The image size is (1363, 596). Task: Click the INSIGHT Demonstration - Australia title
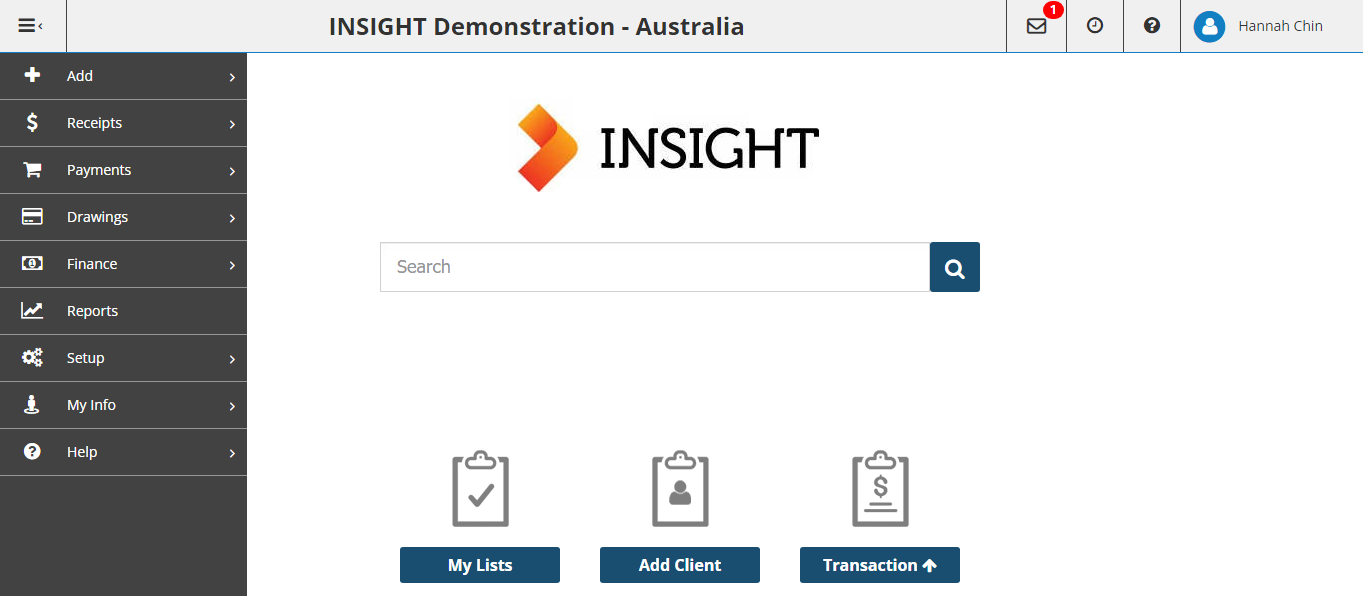536,27
